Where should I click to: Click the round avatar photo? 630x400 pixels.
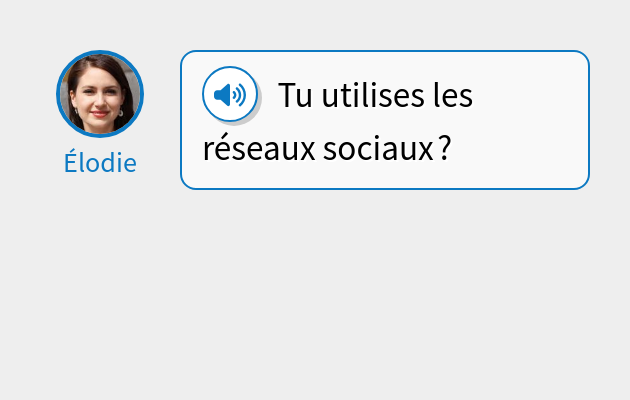click(x=100, y=94)
